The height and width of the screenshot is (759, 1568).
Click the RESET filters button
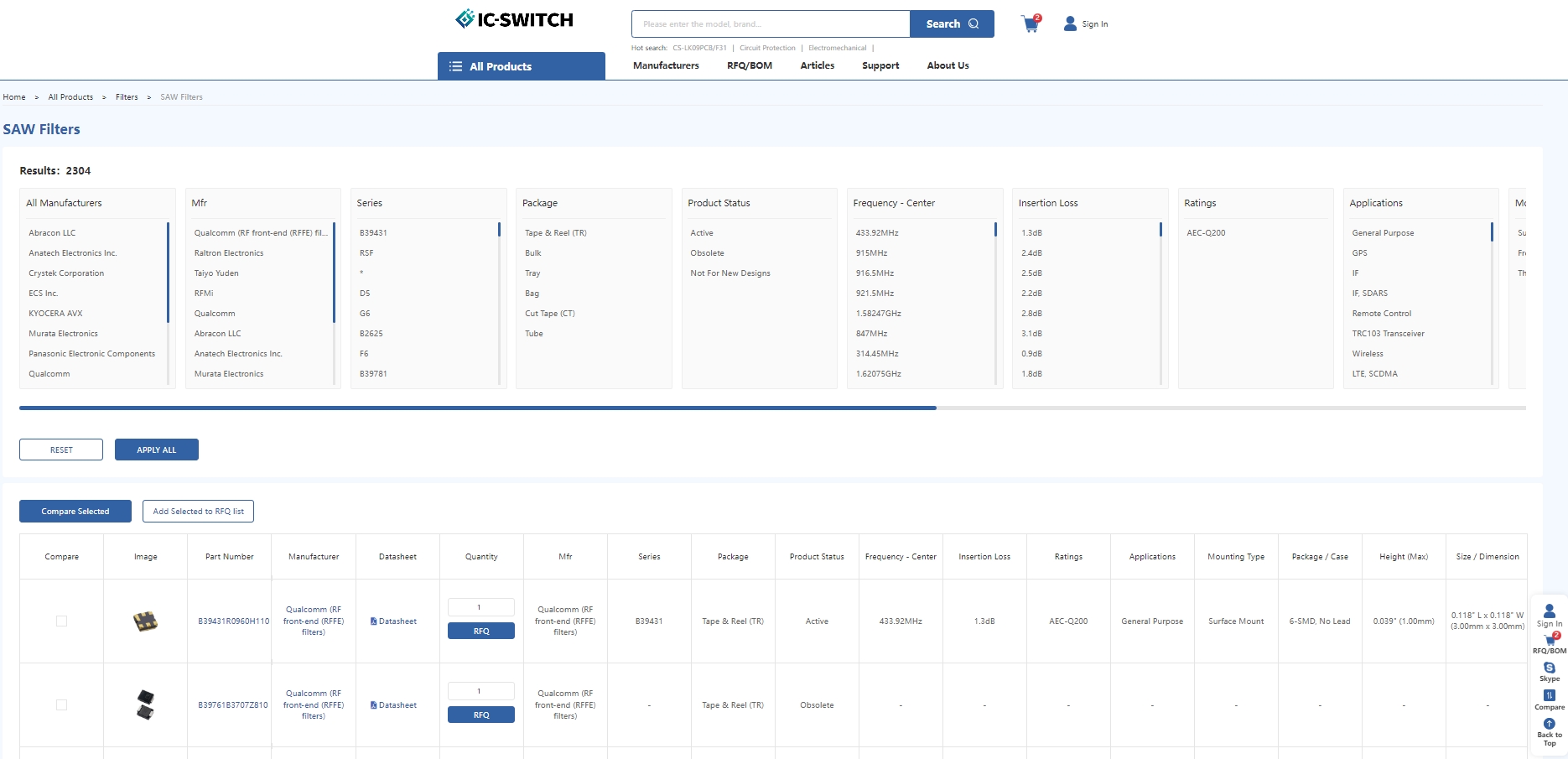coord(61,450)
